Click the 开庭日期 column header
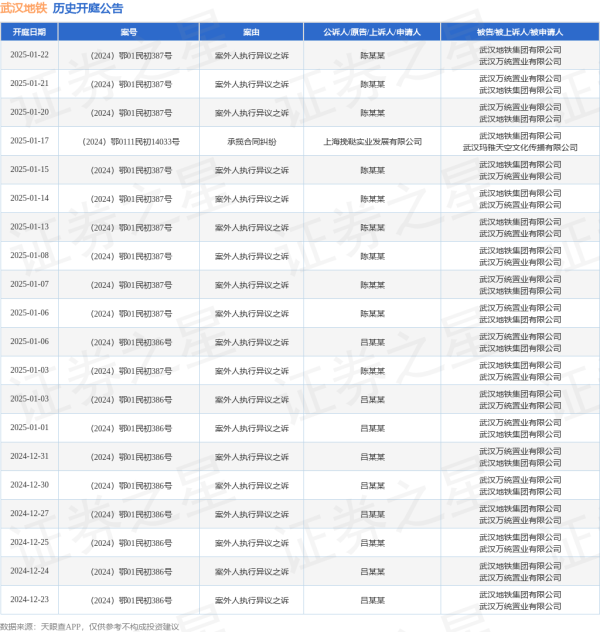The image size is (600, 632). click(x=29, y=32)
